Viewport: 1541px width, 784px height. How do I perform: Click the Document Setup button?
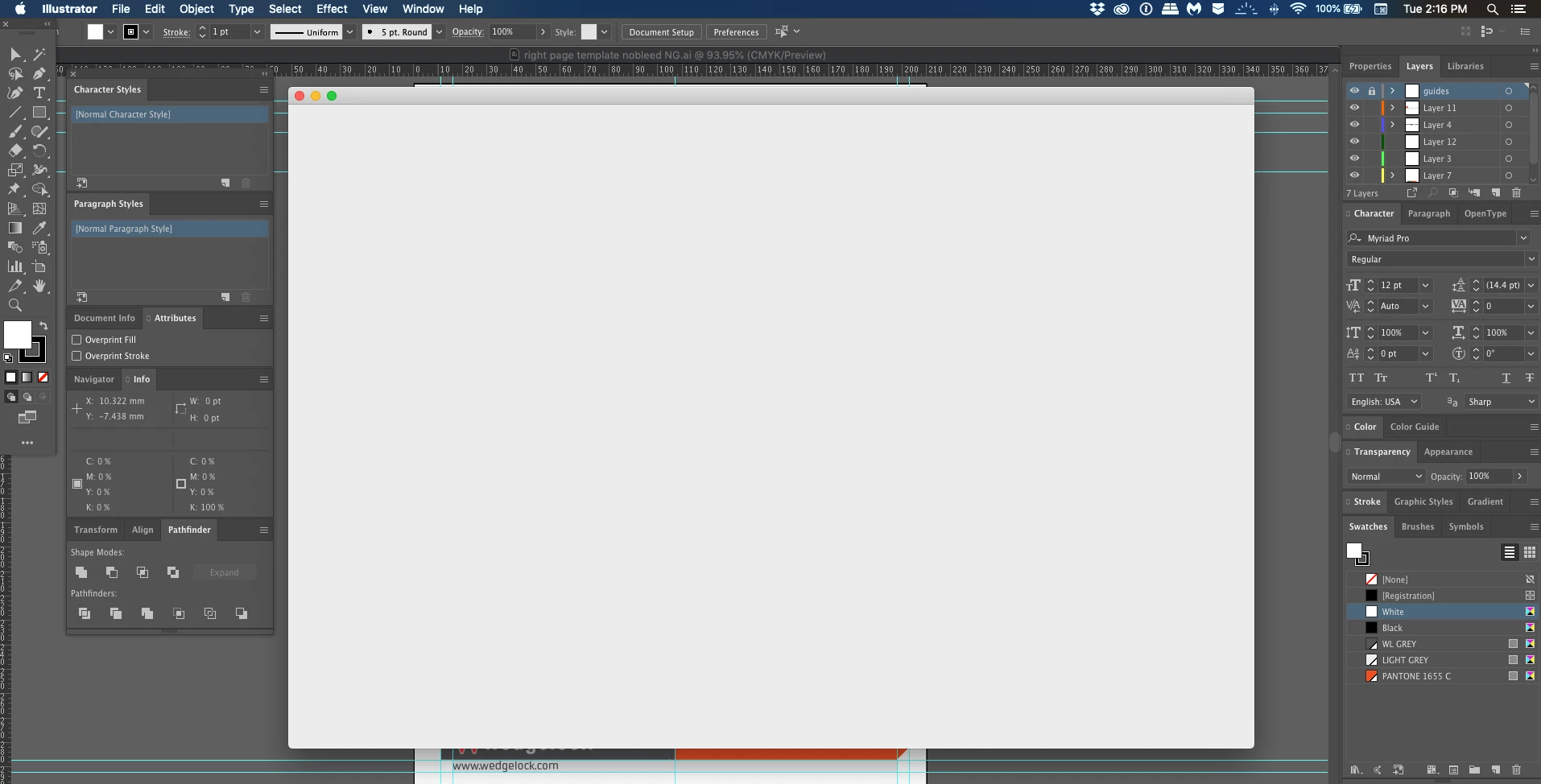coord(661,32)
